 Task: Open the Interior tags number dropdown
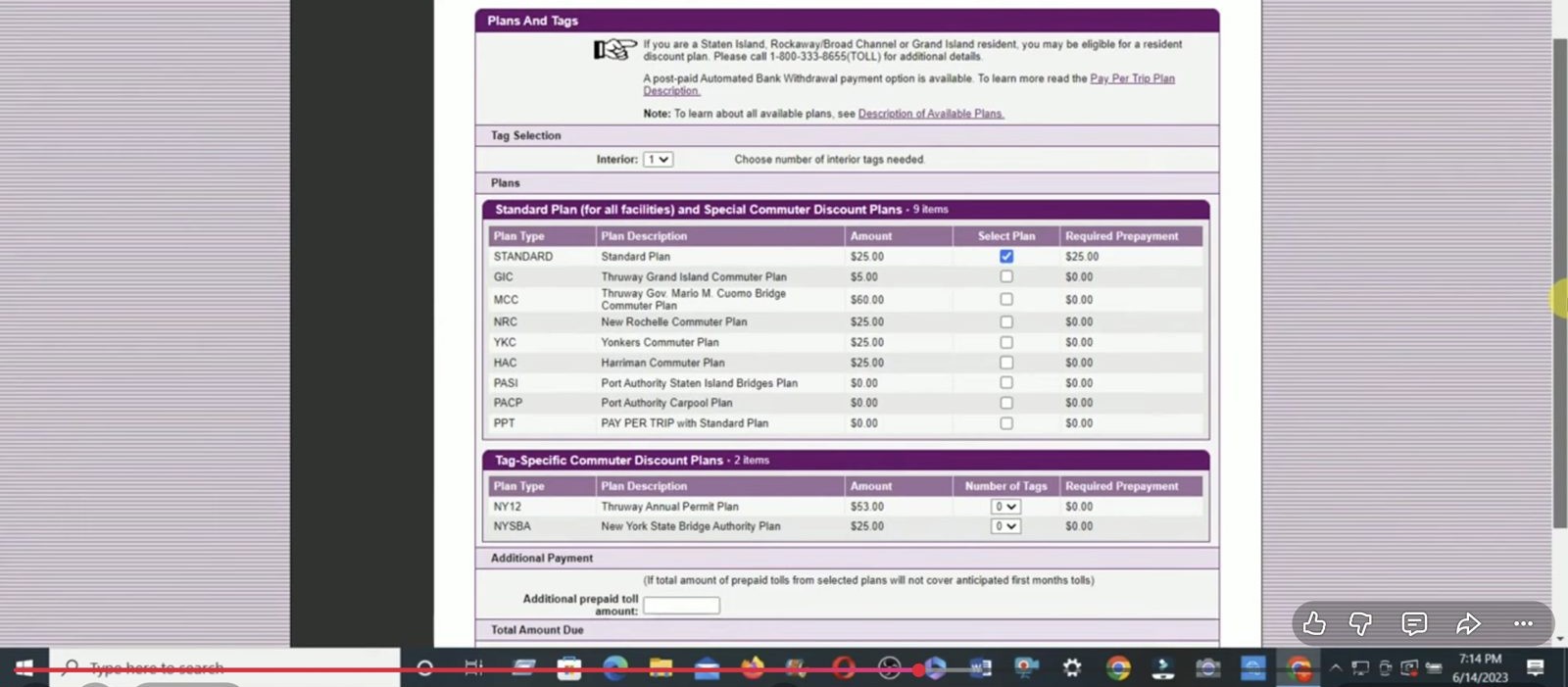tap(658, 159)
